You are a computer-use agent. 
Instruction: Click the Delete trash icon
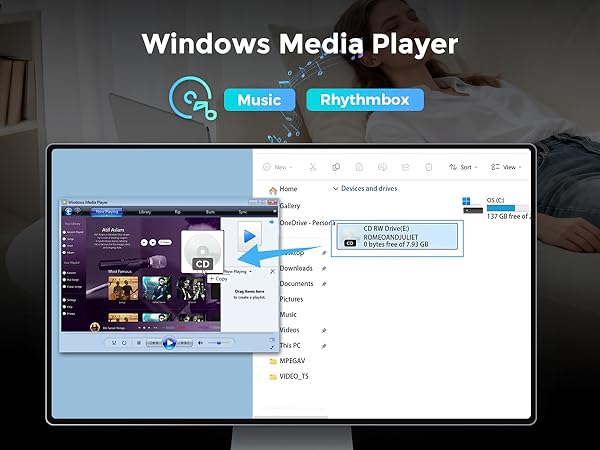click(x=429, y=167)
